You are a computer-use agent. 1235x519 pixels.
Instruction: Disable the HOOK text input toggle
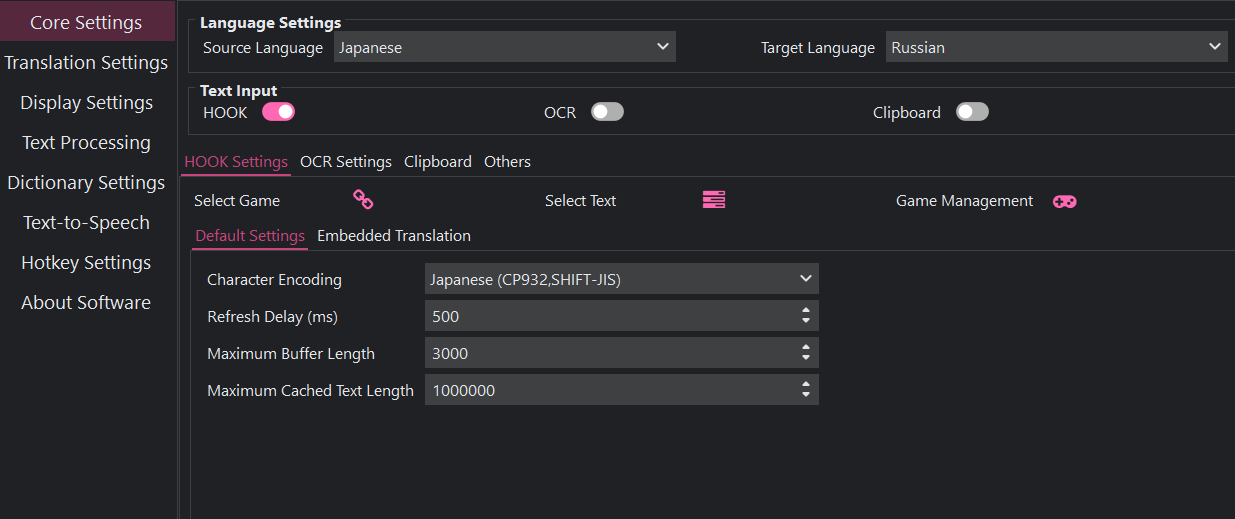tap(278, 112)
